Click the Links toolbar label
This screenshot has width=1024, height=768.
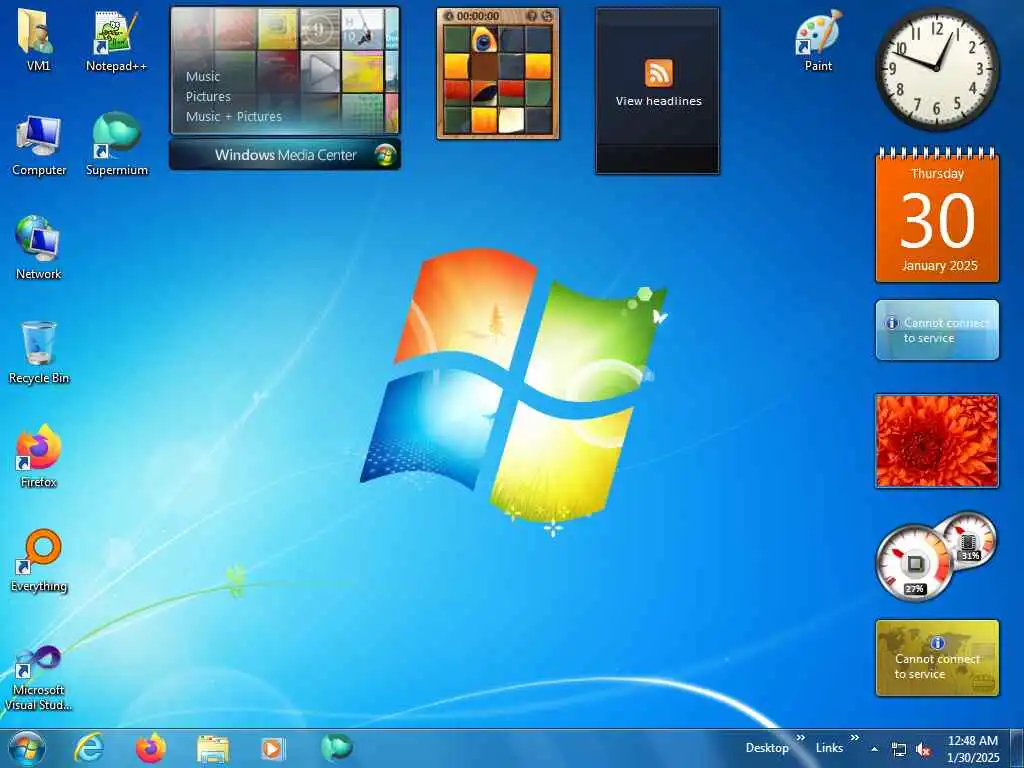pyautogui.click(x=829, y=748)
